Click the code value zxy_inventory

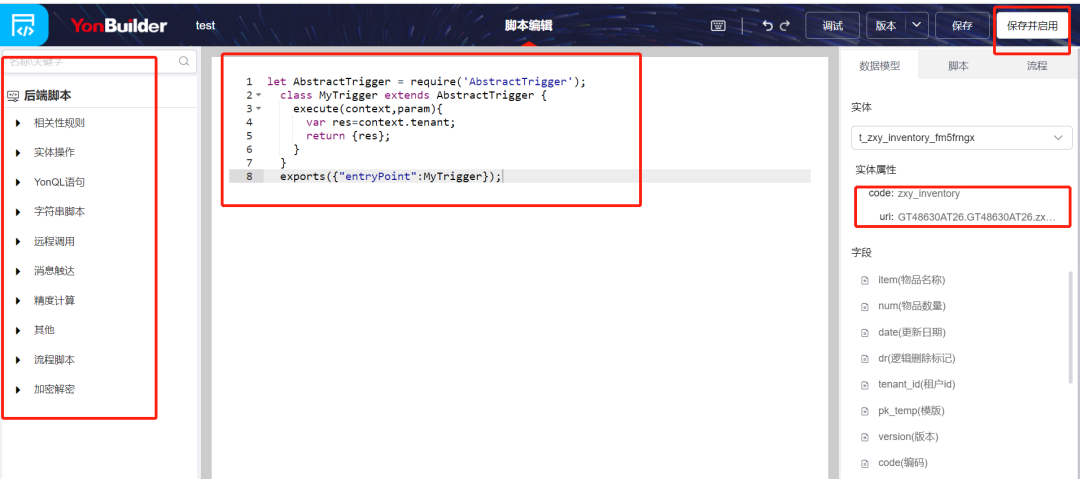928,194
